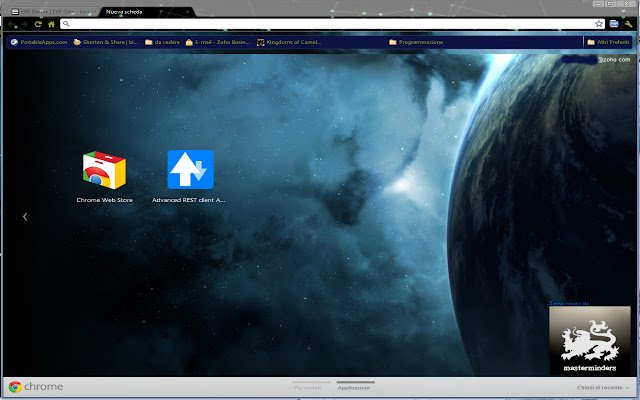Expand the 'da vedere' bookmarks folder
The width and height of the screenshot is (640, 400).
point(162,42)
